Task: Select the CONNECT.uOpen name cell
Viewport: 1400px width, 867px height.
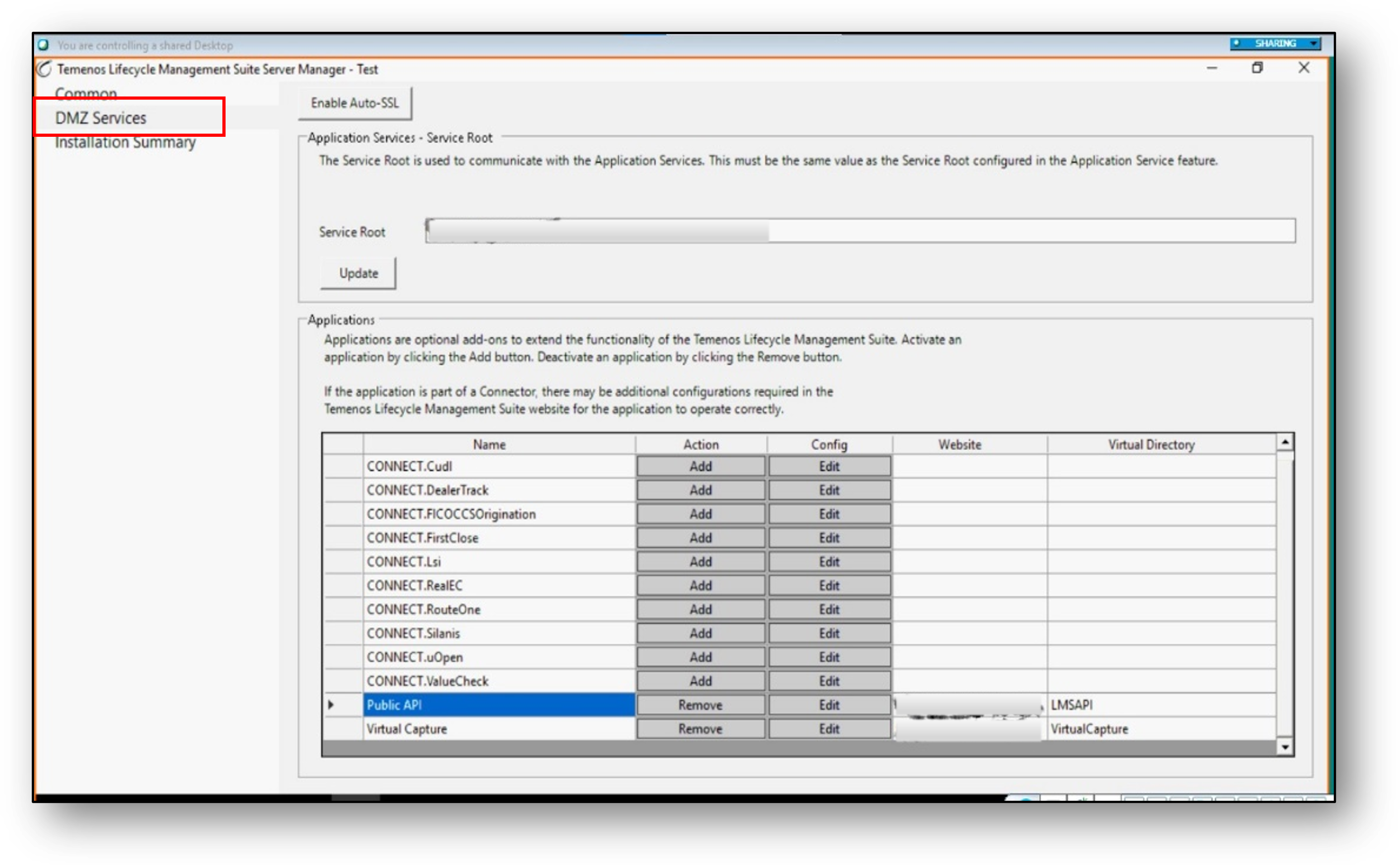Action: [x=499, y=657]
